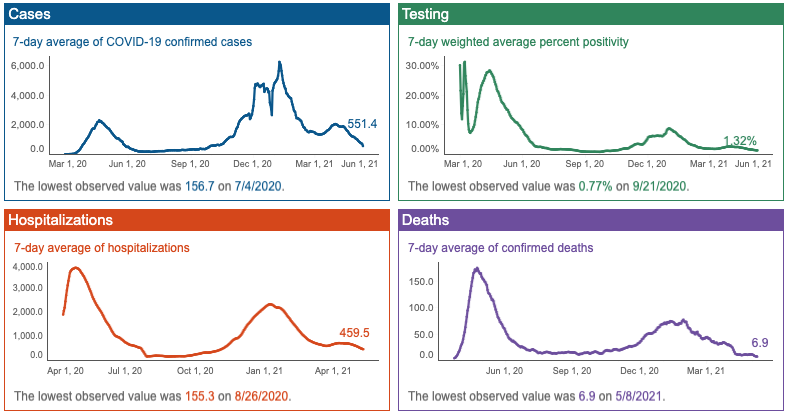Click the "7-day average of confirmed deaths" title
Viewport: 789px width, 412px height.
pos(500,247)
